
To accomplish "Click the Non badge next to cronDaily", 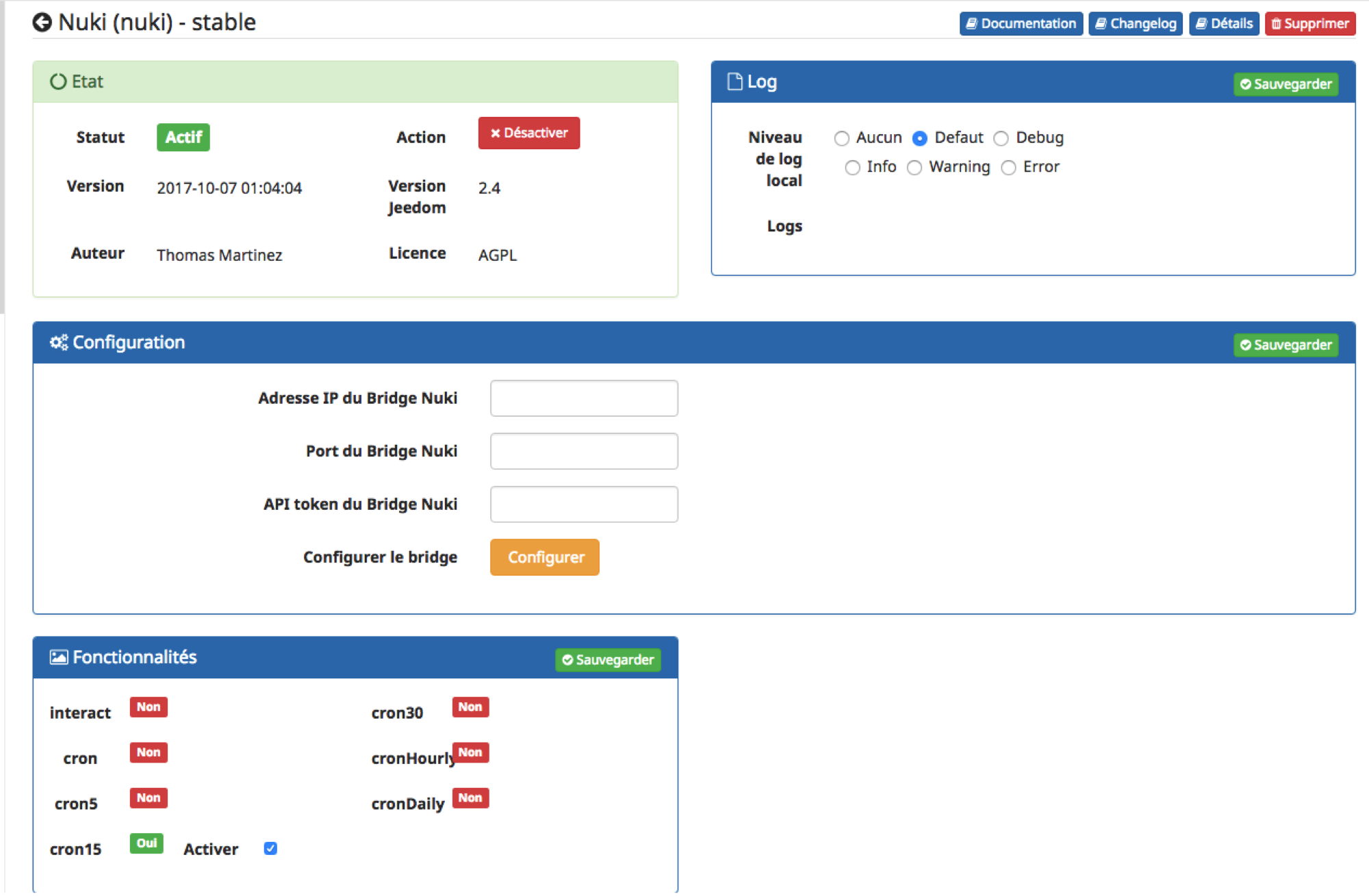I will pyautogui.click(x=470, y=798).
